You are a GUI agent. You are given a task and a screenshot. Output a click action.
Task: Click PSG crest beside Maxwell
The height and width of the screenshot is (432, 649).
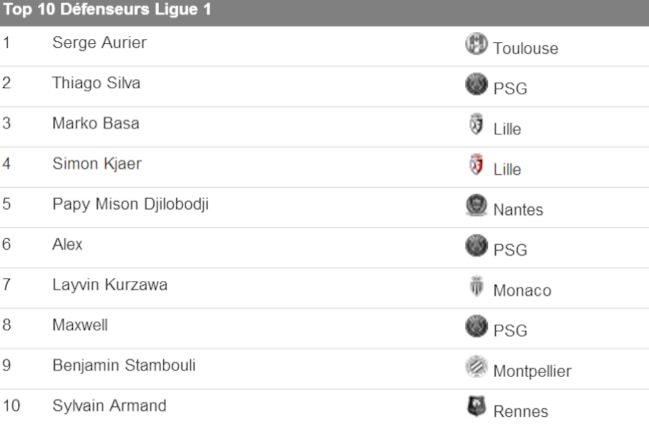[x=476, y=326]
